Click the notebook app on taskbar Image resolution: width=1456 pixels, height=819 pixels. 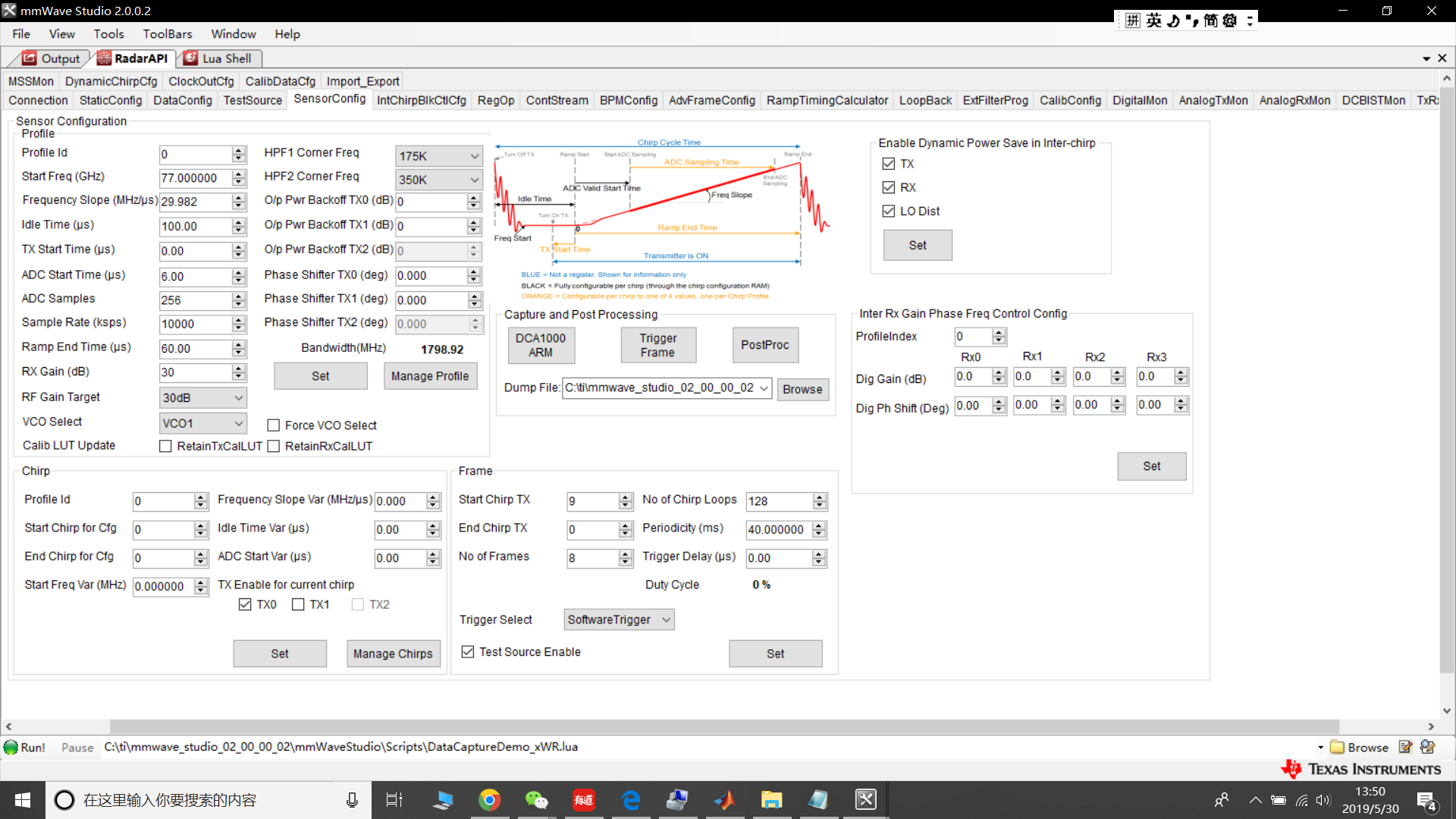coord(819,800)
